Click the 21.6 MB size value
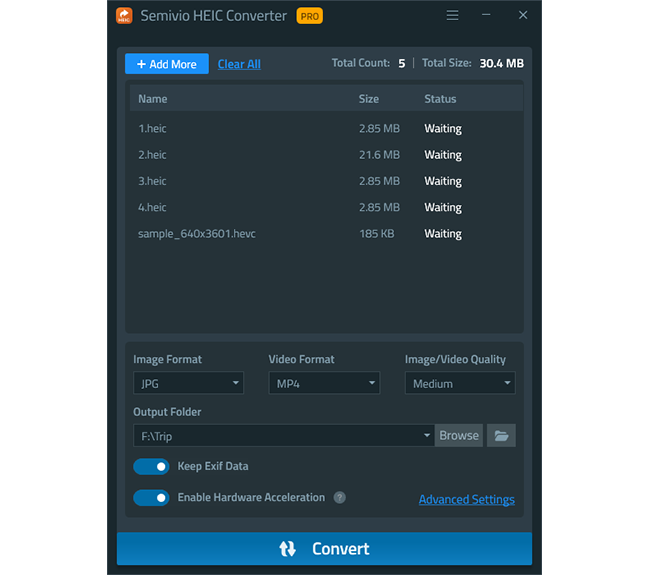 pos(379,155)
